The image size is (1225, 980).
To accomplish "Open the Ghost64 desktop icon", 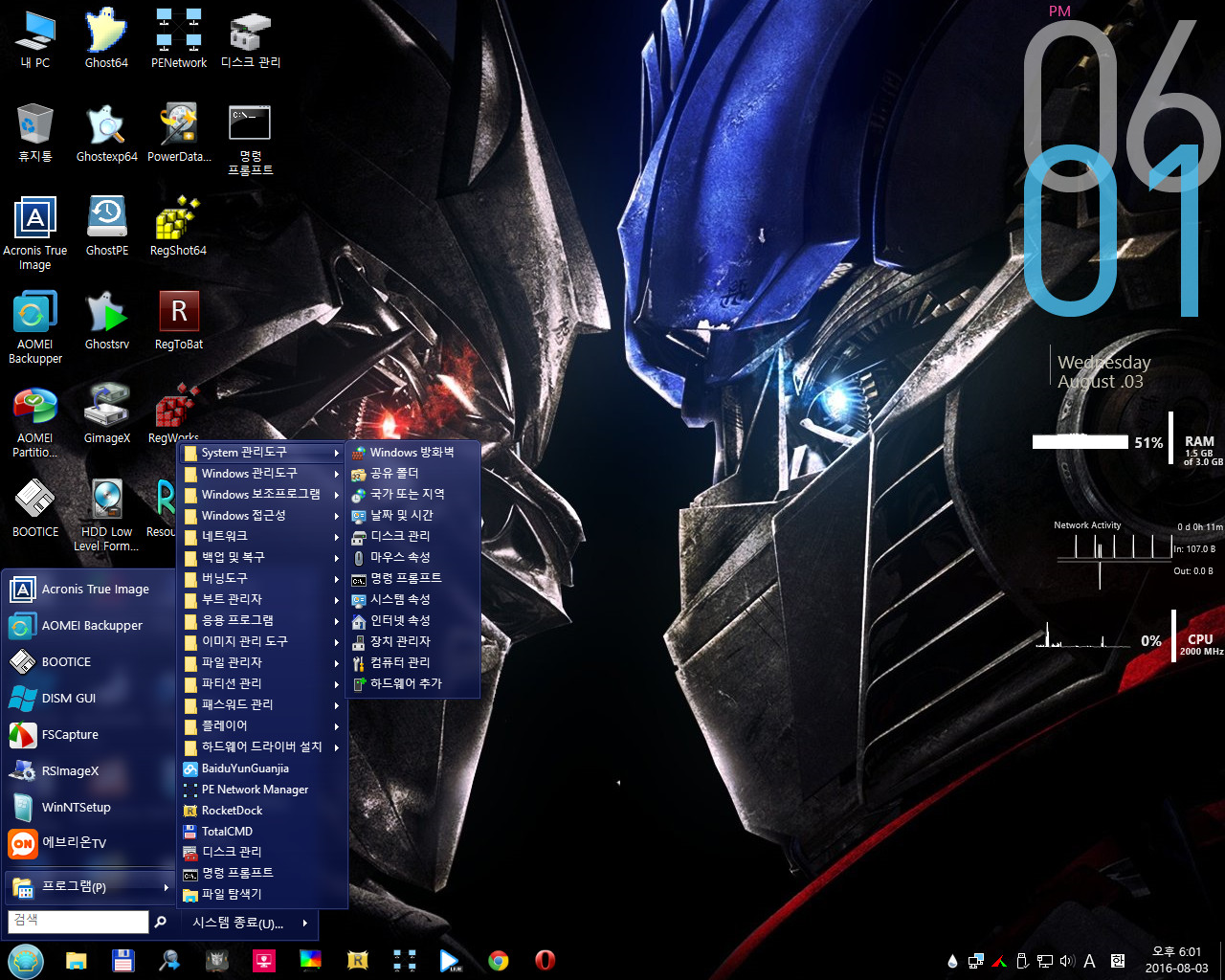I will tap(106, 38).
